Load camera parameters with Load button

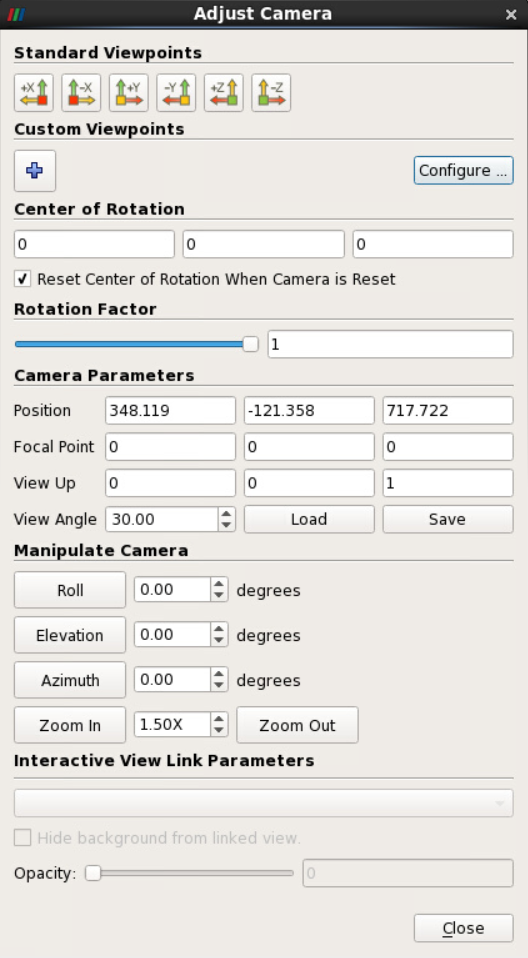[x=309, y=519]
